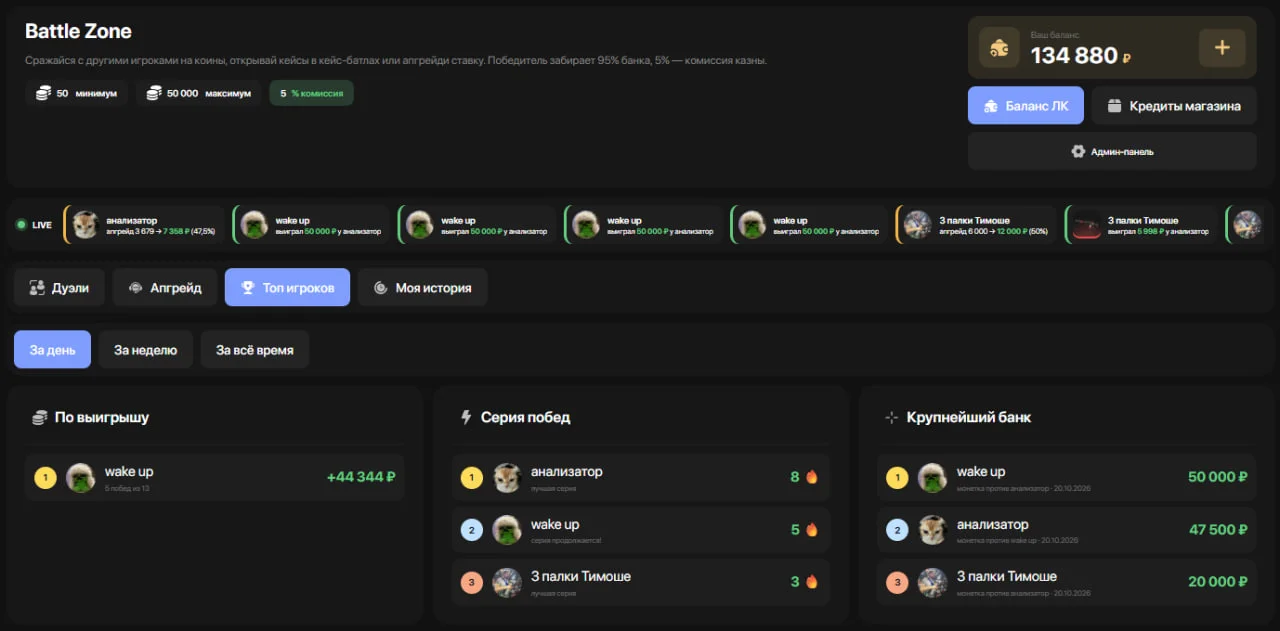The image size is (1280, 631).
Task: Click the sparkle icon beside Крупнейший банк
Action: pos(891,417)
